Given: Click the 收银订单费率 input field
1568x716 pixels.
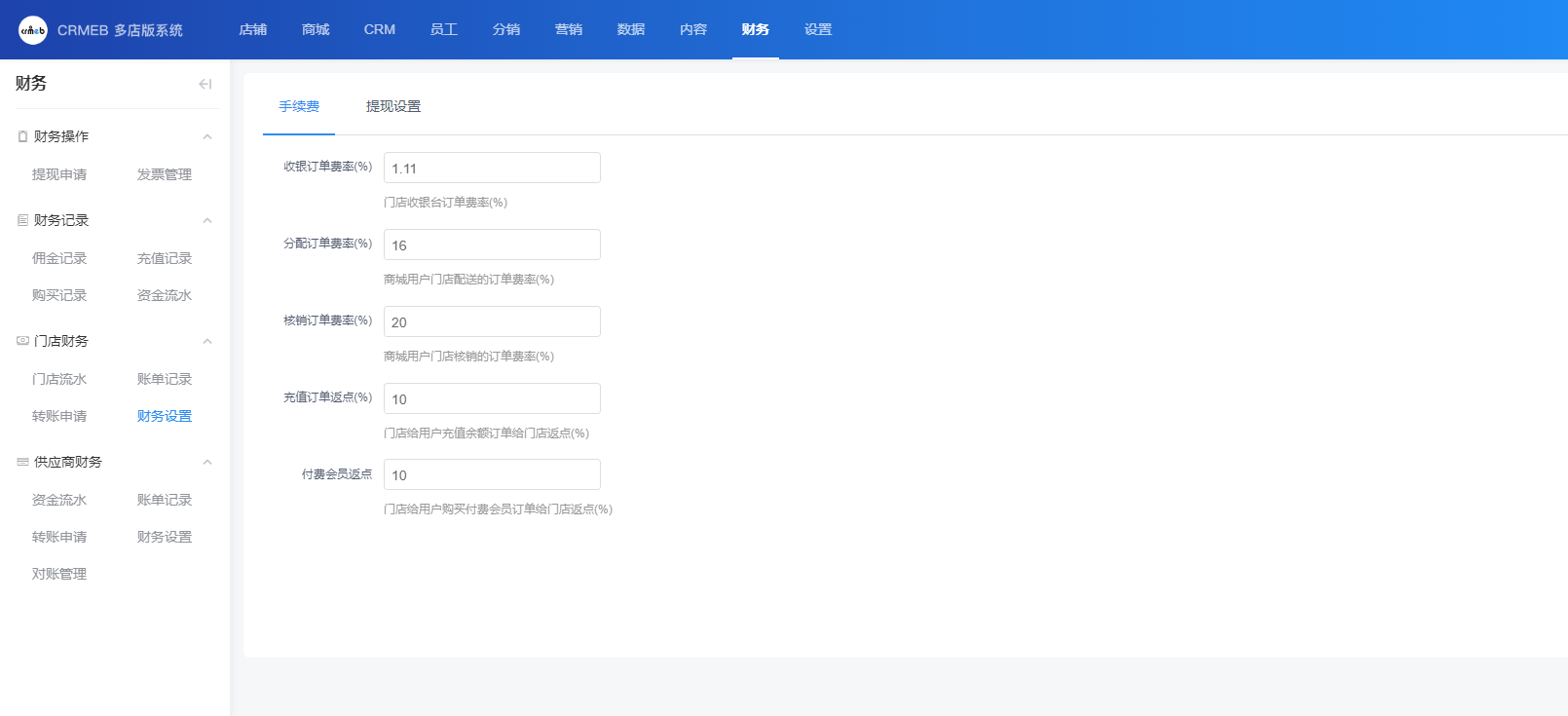Looking at the screenshot, I should [492, 168].
